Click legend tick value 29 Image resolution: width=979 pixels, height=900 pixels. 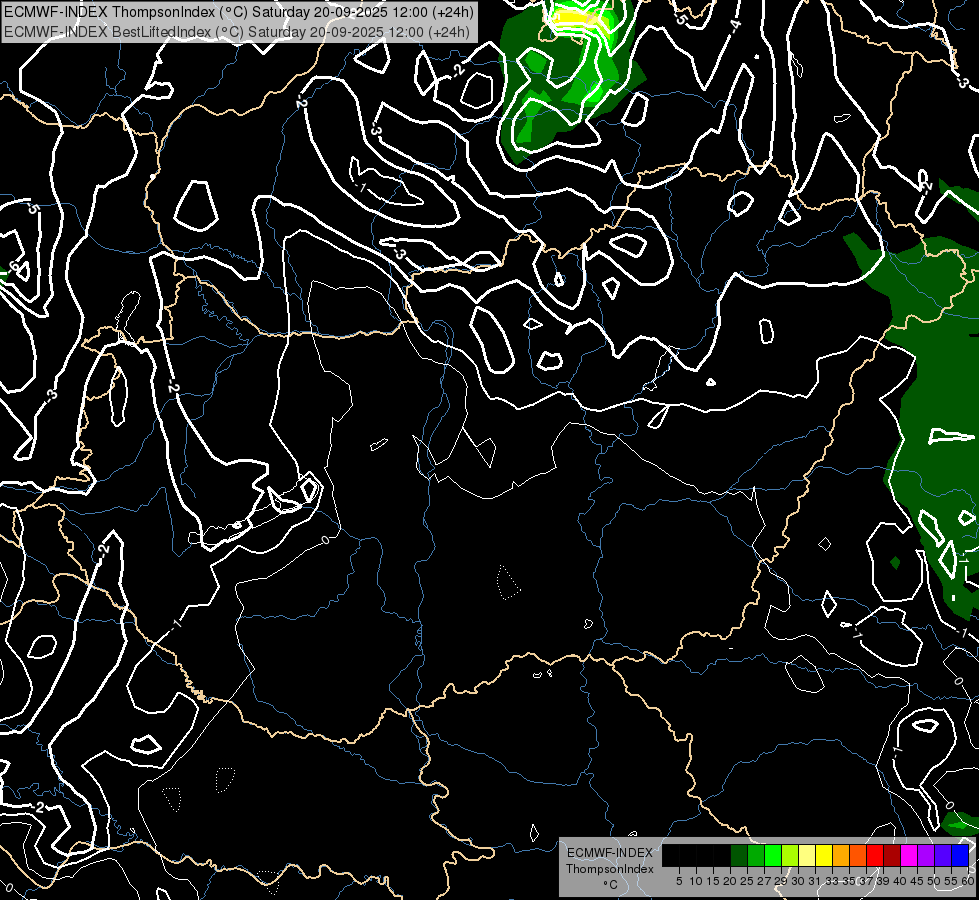pyautogui.click(x=781, y=881)
